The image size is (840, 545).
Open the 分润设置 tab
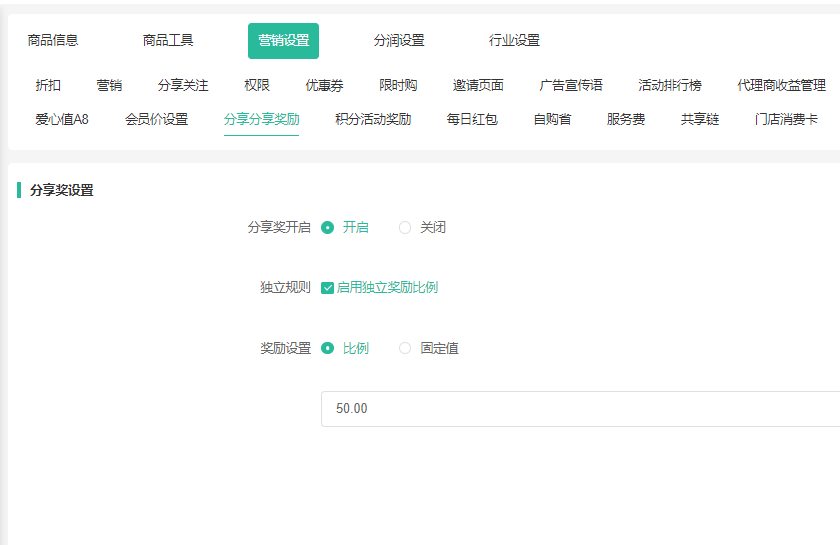[399, 41]
